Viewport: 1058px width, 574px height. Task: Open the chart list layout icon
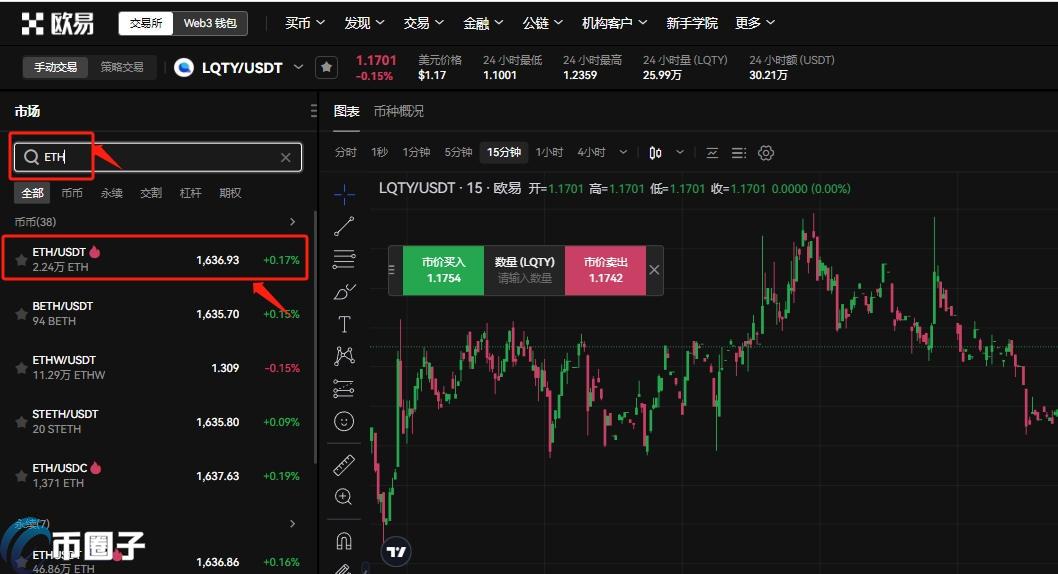(739, 153)
